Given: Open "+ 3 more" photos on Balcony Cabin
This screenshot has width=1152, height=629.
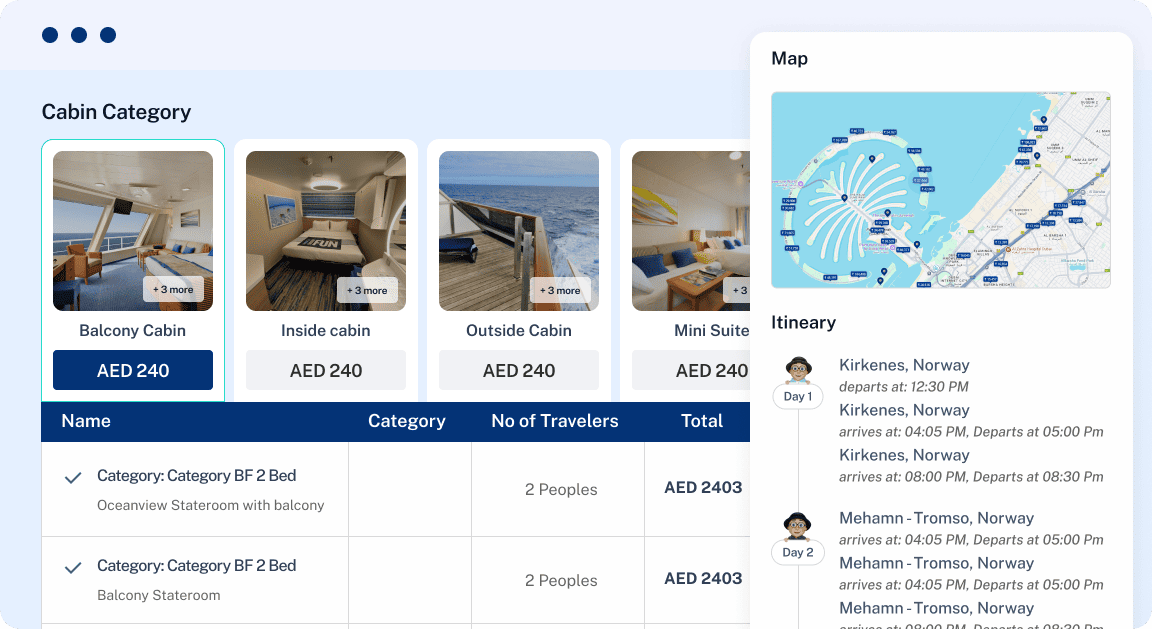Looking at the screenshot, I should point(174,290).
